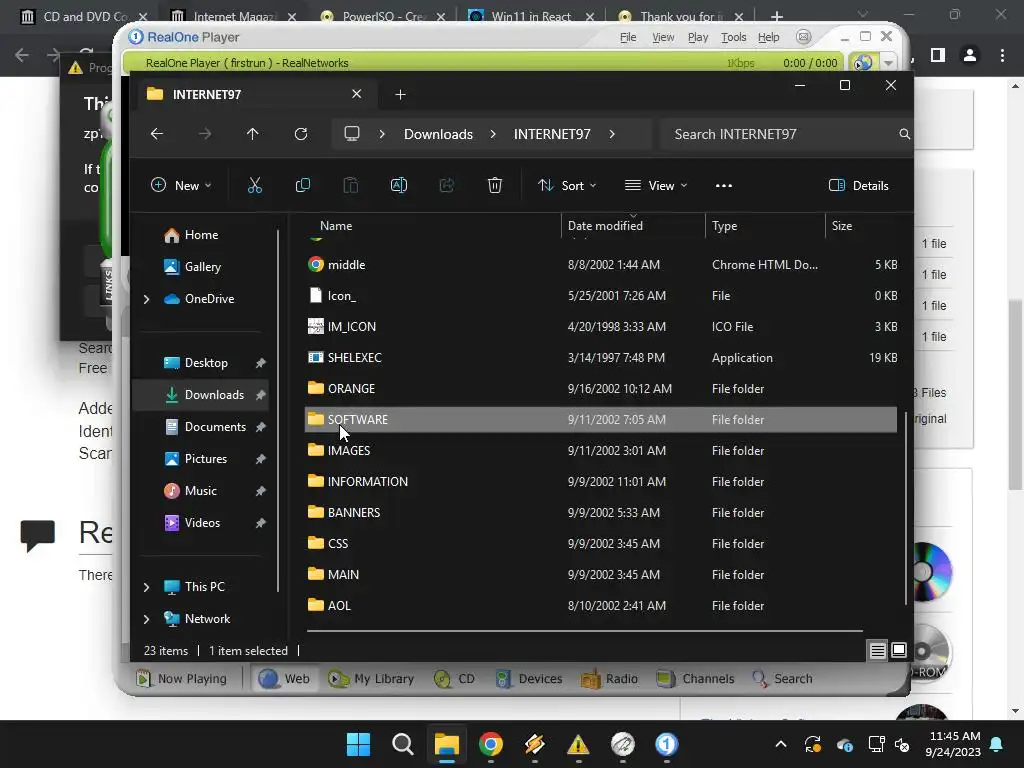Select the SHELEXEC application file
The width and height of the screenshot is (1024, 768).
click(601, 358)
